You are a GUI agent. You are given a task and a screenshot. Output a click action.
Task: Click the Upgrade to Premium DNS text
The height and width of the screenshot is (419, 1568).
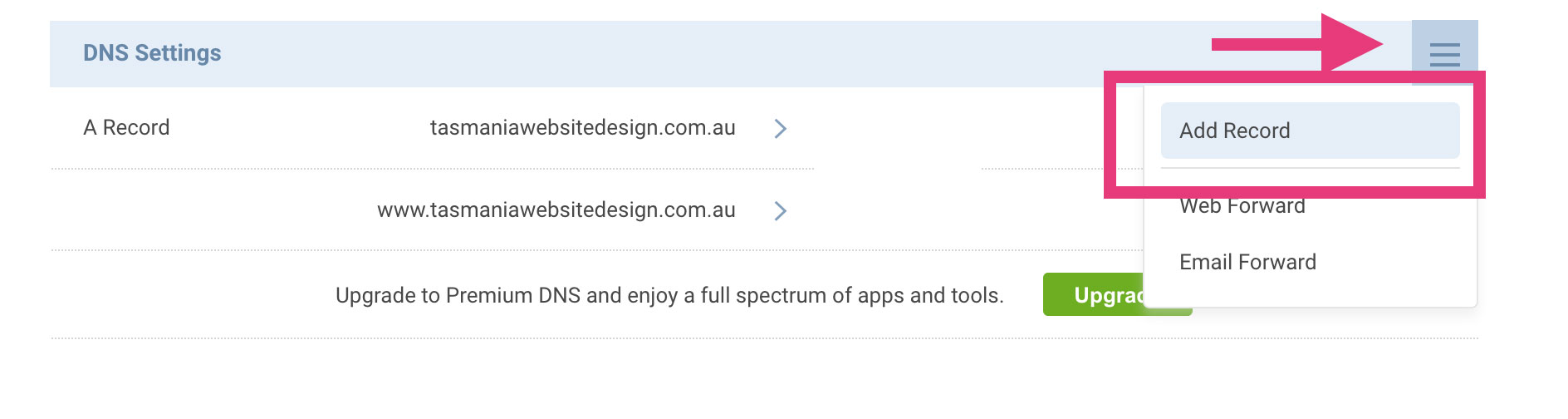(669, 295)
